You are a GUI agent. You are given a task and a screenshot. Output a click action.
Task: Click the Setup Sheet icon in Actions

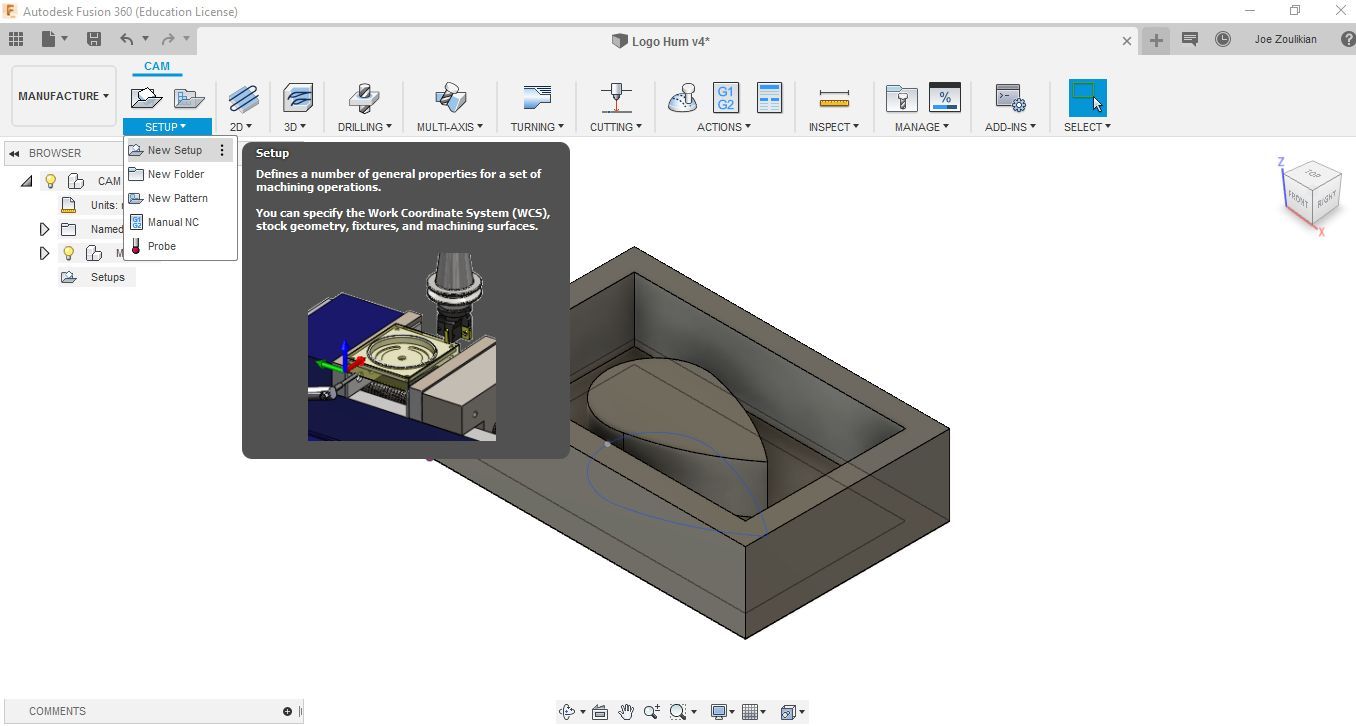769,98
